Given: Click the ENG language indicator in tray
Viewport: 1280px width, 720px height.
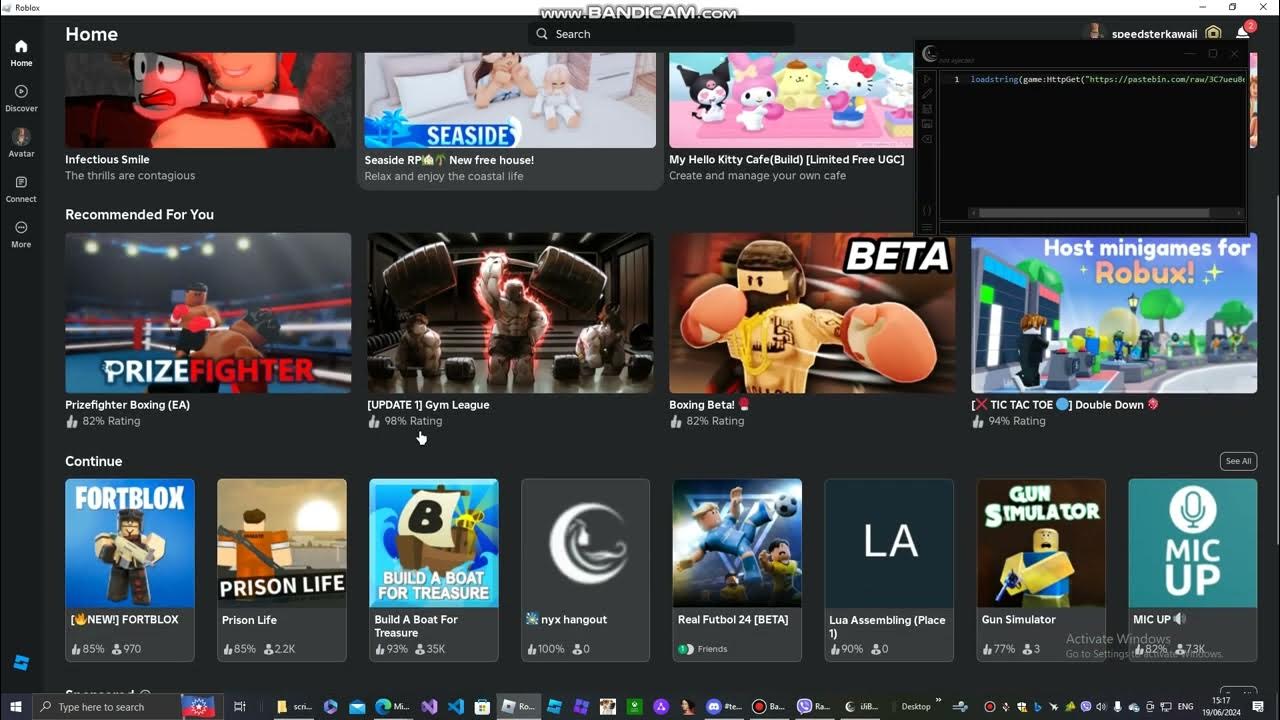Looking at the screenshot, I should (1186, 706).
